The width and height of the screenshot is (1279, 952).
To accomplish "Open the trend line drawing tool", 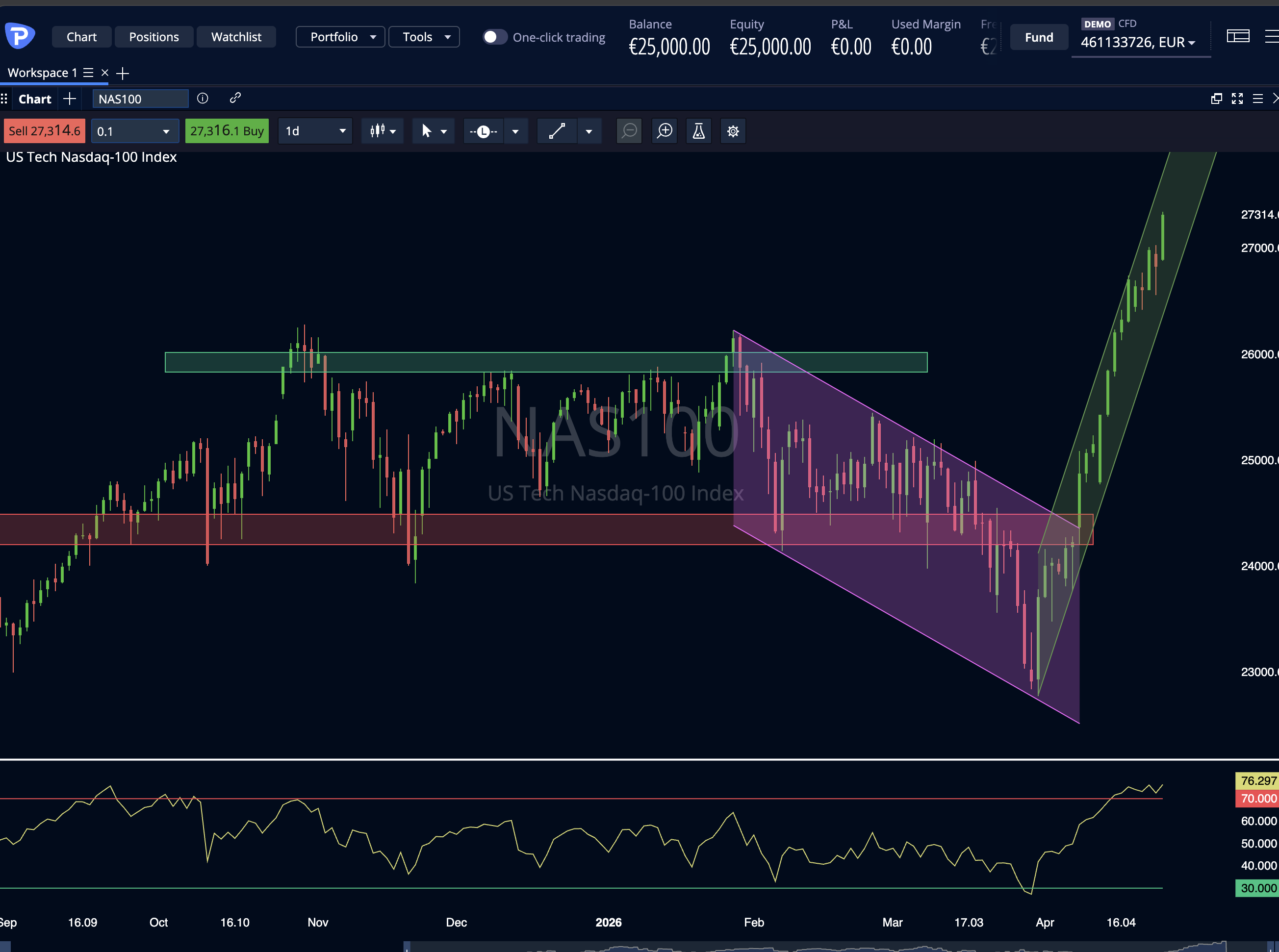I will coord(556,131).
